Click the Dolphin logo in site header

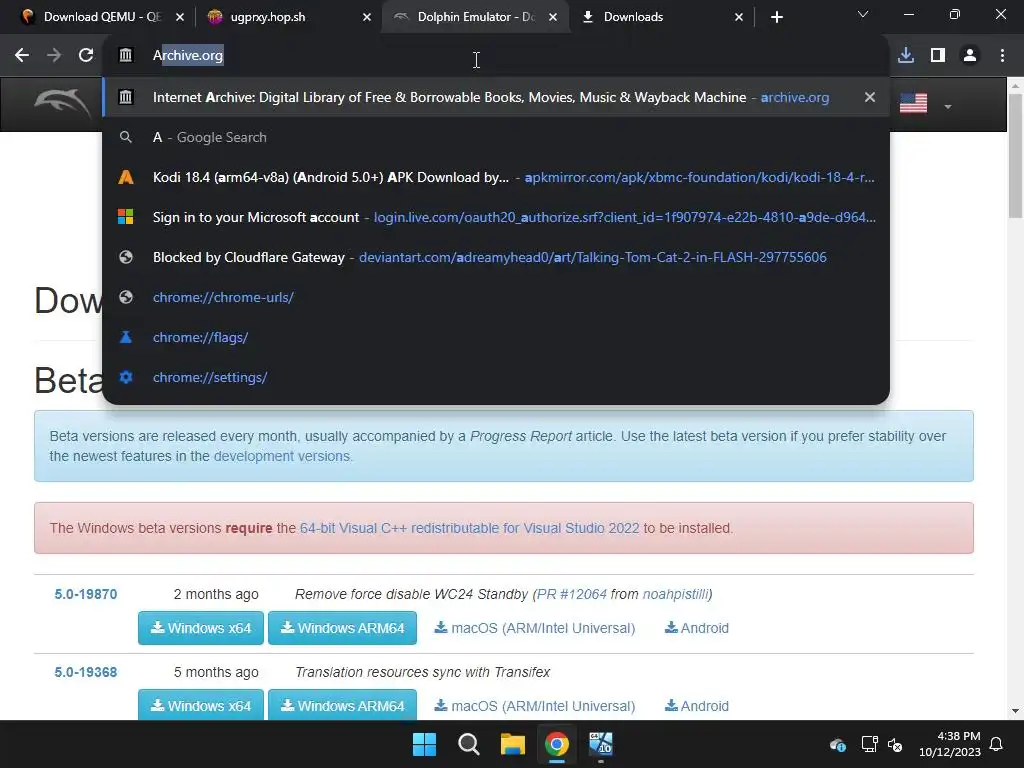tap(62, 103)
